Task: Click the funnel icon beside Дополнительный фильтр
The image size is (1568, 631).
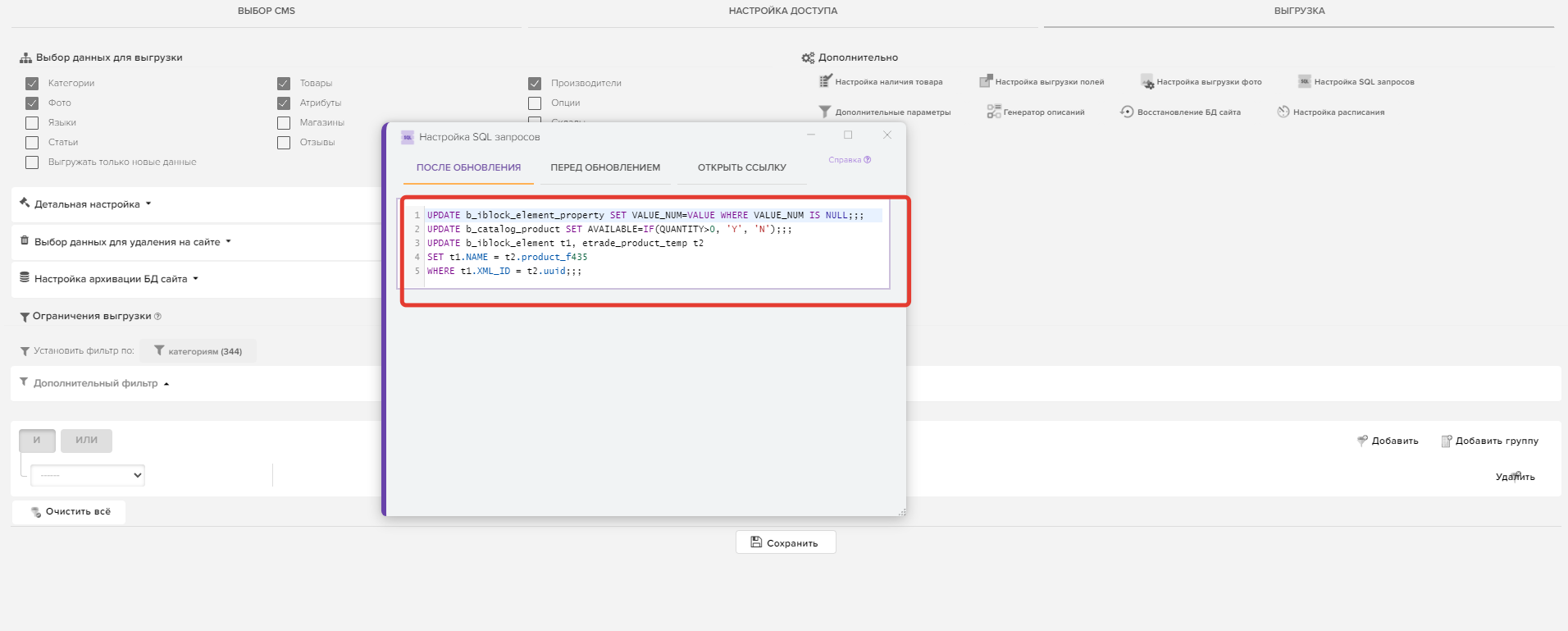Action: 24,382
